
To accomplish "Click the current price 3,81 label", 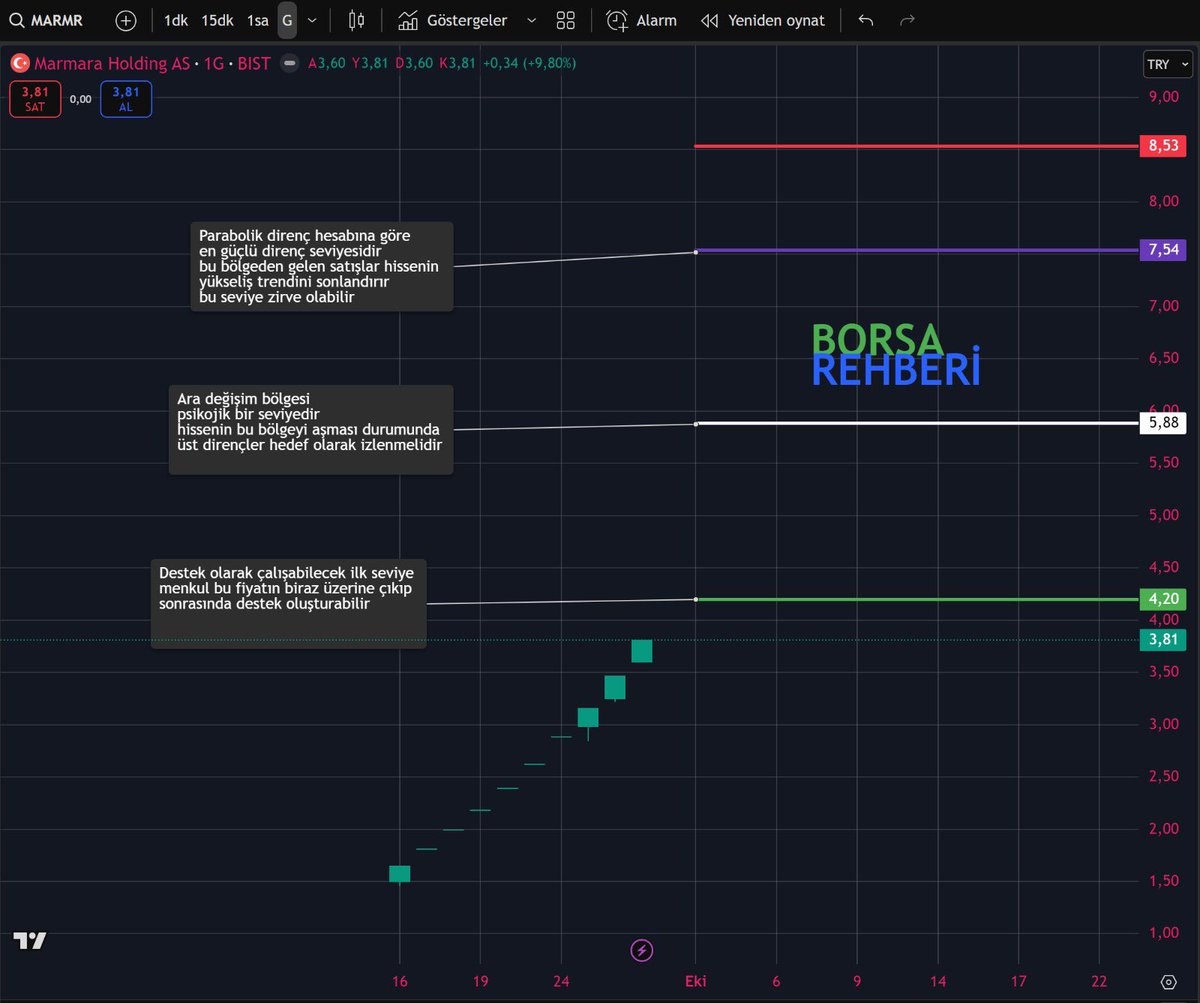I will point(1163,640).
